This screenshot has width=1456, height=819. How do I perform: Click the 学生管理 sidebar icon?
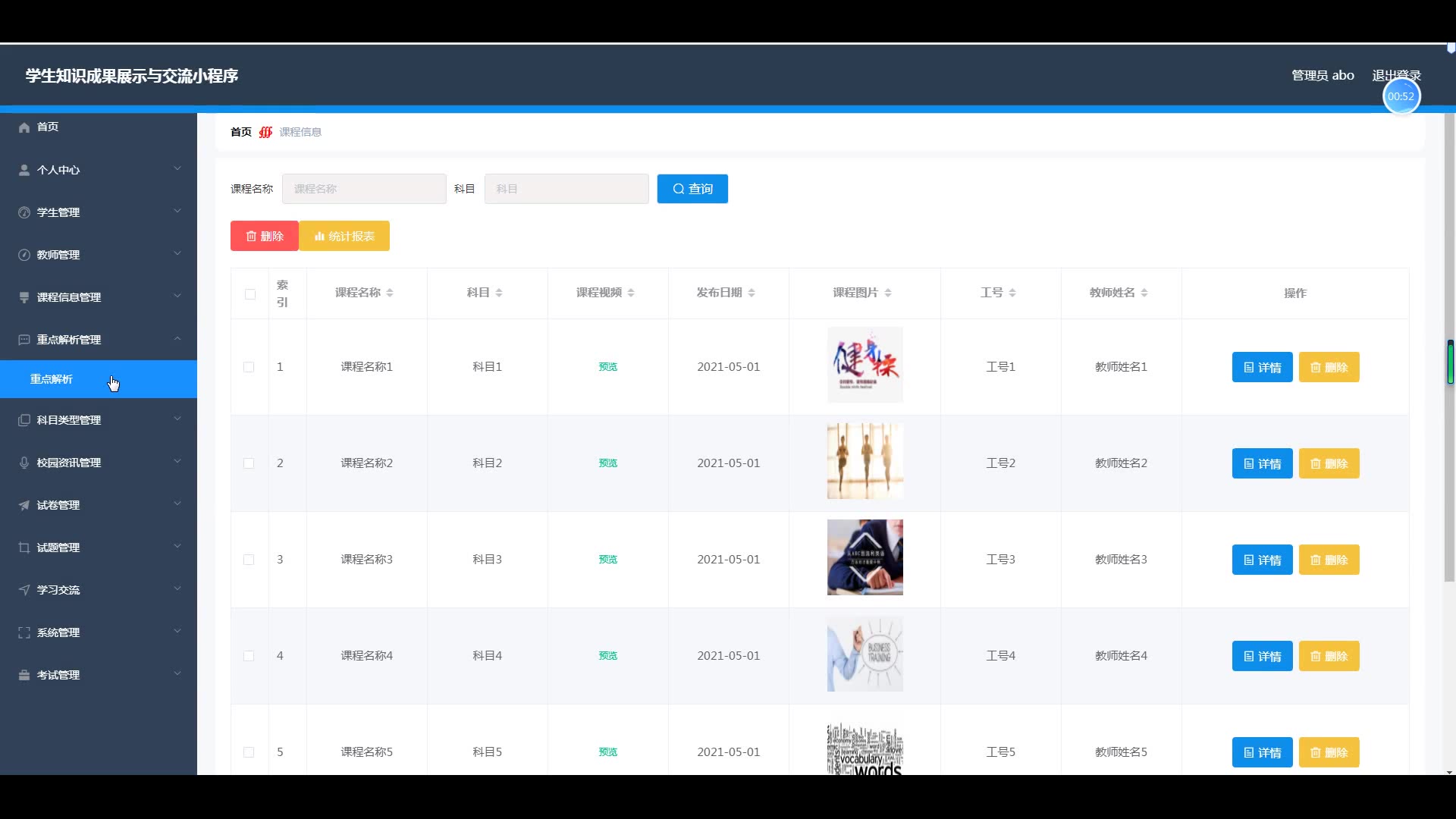click(x=24, y=212)
